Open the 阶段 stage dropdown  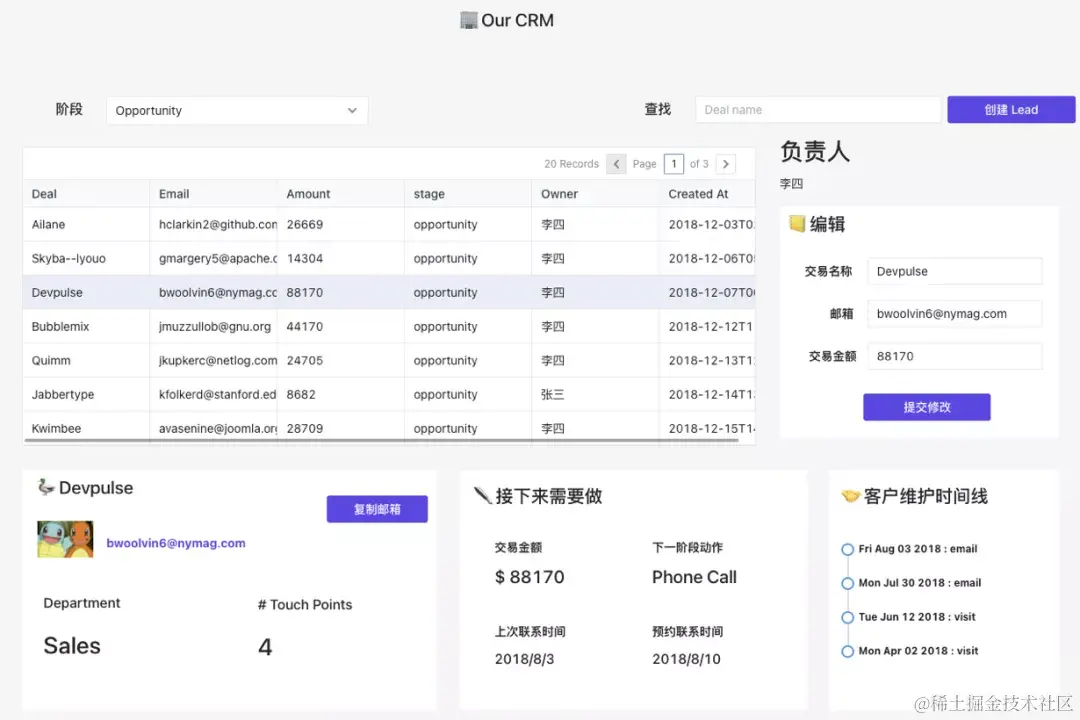[236, 110]
